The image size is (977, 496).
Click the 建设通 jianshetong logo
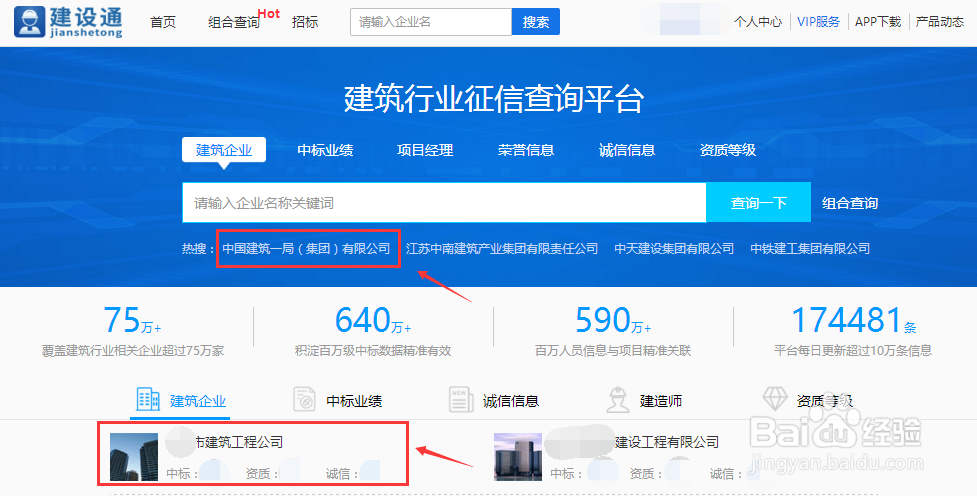(x=68, y=22)
